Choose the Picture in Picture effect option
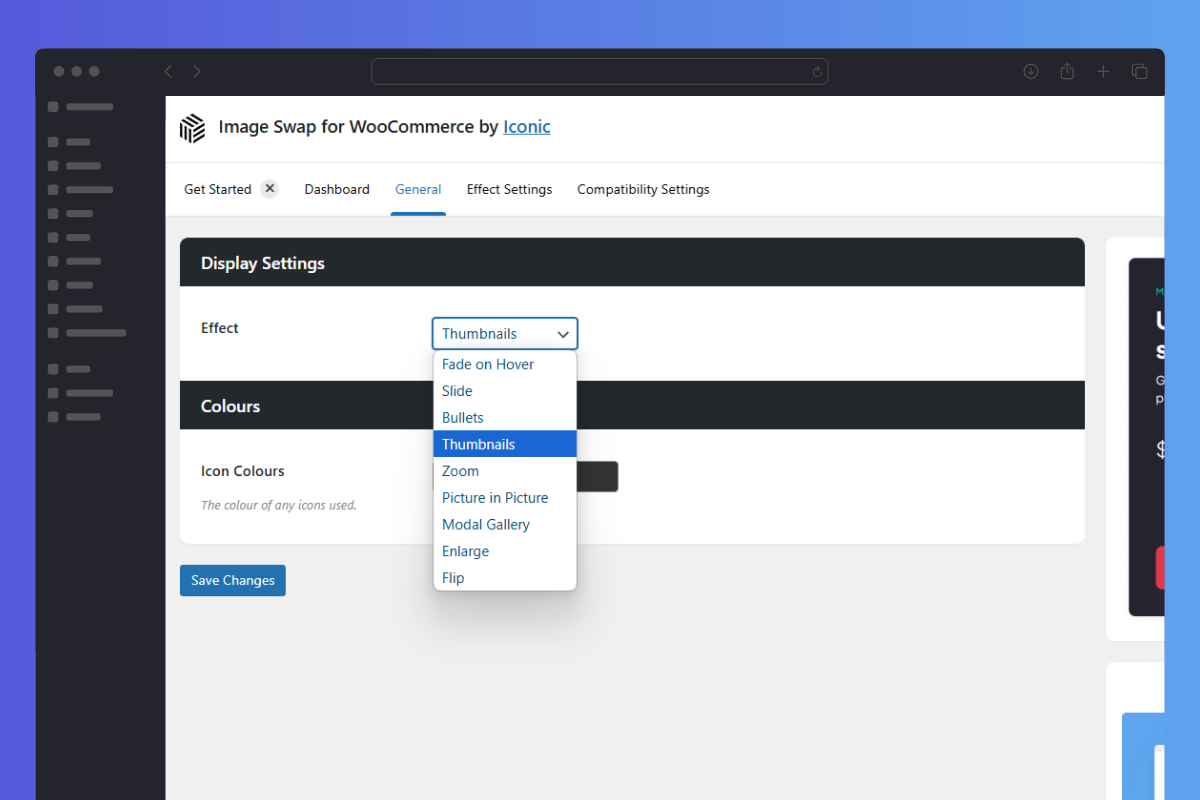The image size is (1200, 800). click(x=495, y=498)
